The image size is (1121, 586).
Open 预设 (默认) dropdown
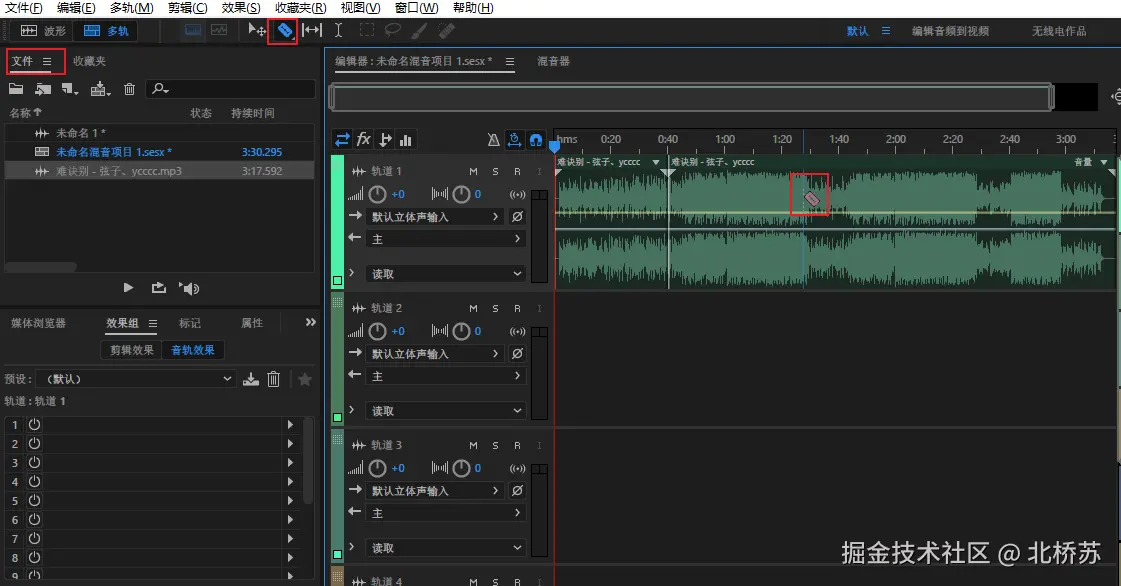point(136,379)
